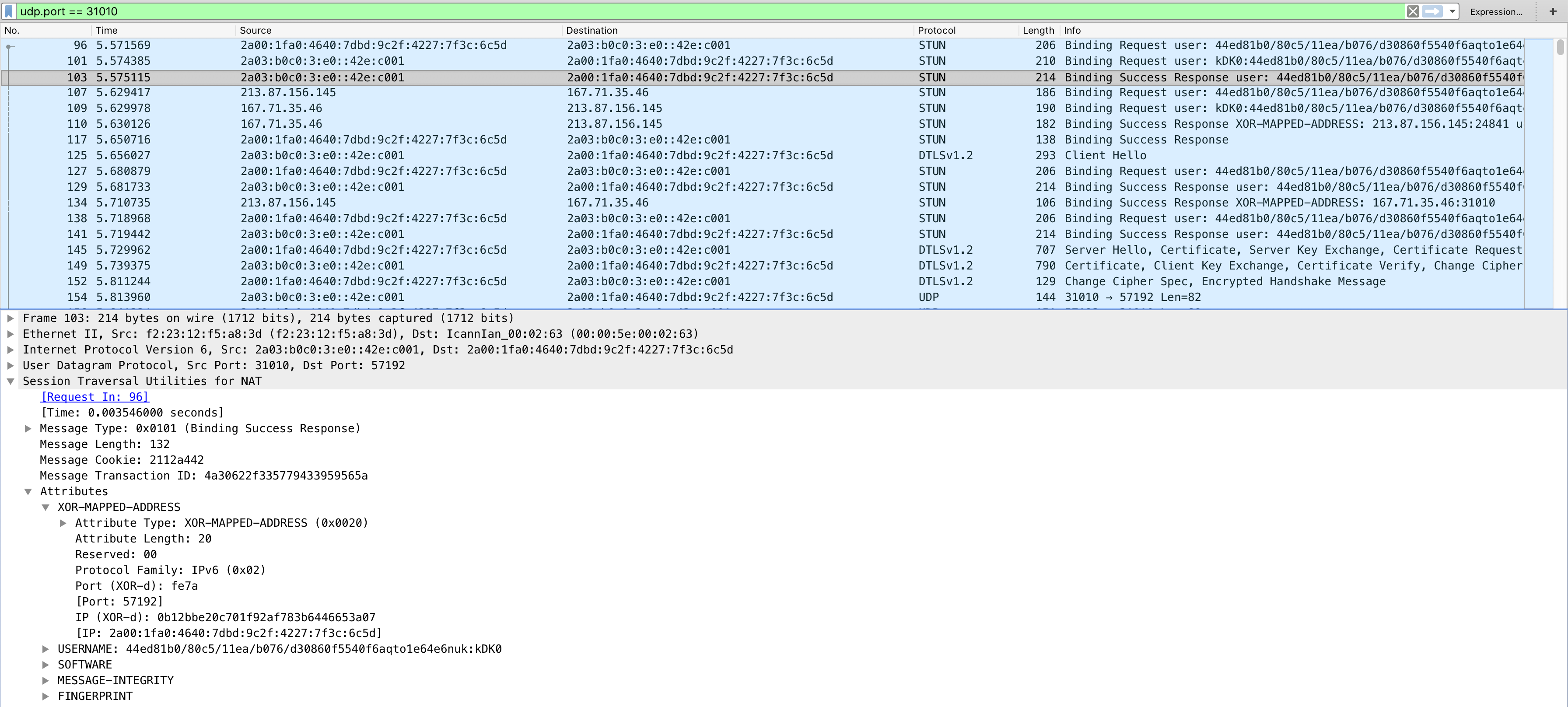Viewport: 1568px width, 707px height.
Task: Expand the Frame 103 details
Action: click(x=10, y=318)
